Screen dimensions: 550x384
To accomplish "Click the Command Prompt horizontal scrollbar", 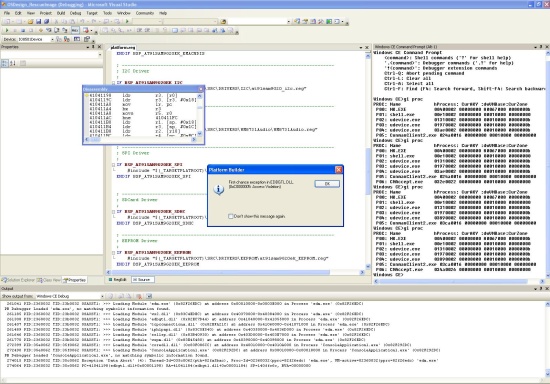I will coord(459,281).
